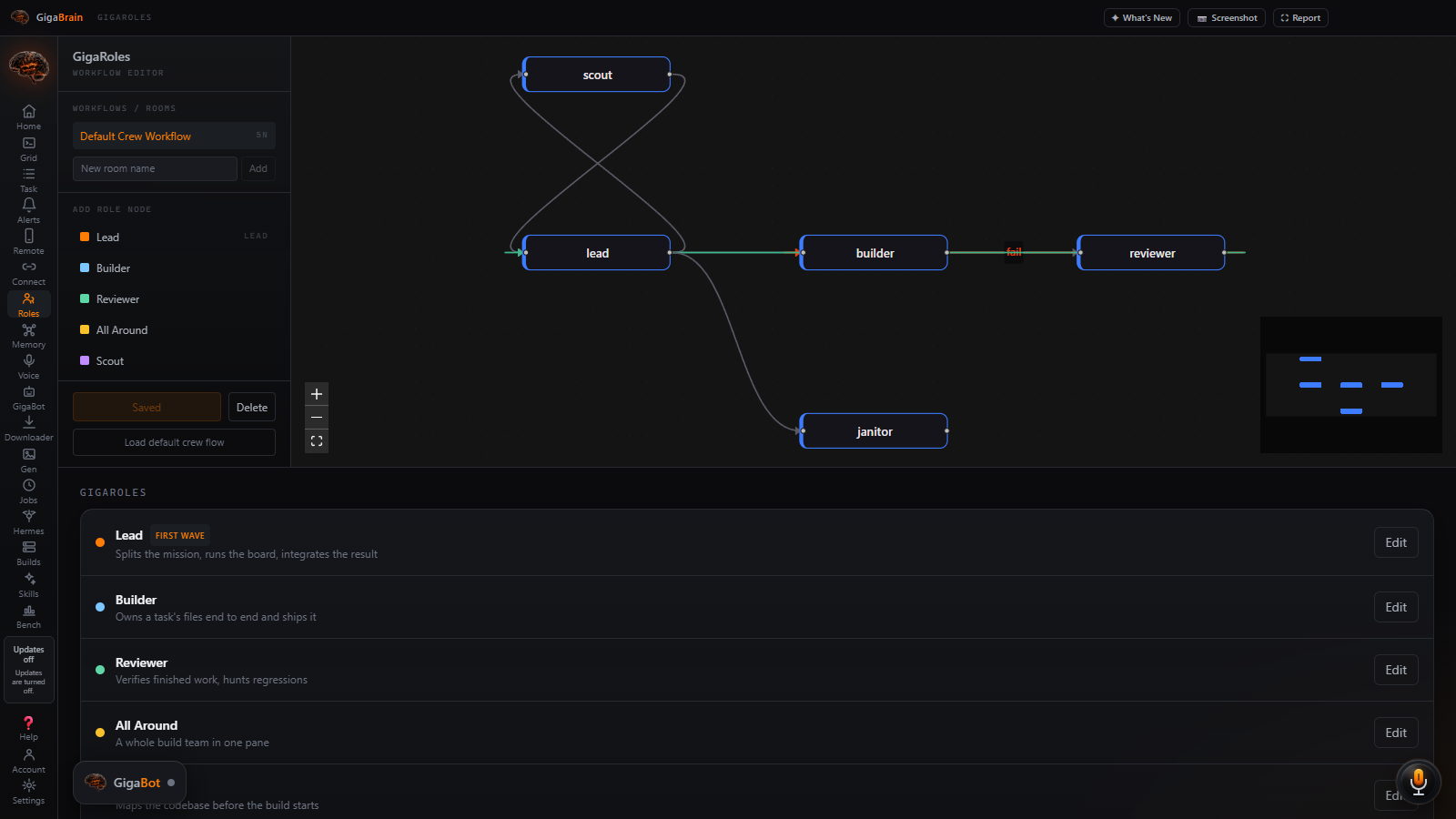
Task: Click Load default crew flow
Action: 174,442
